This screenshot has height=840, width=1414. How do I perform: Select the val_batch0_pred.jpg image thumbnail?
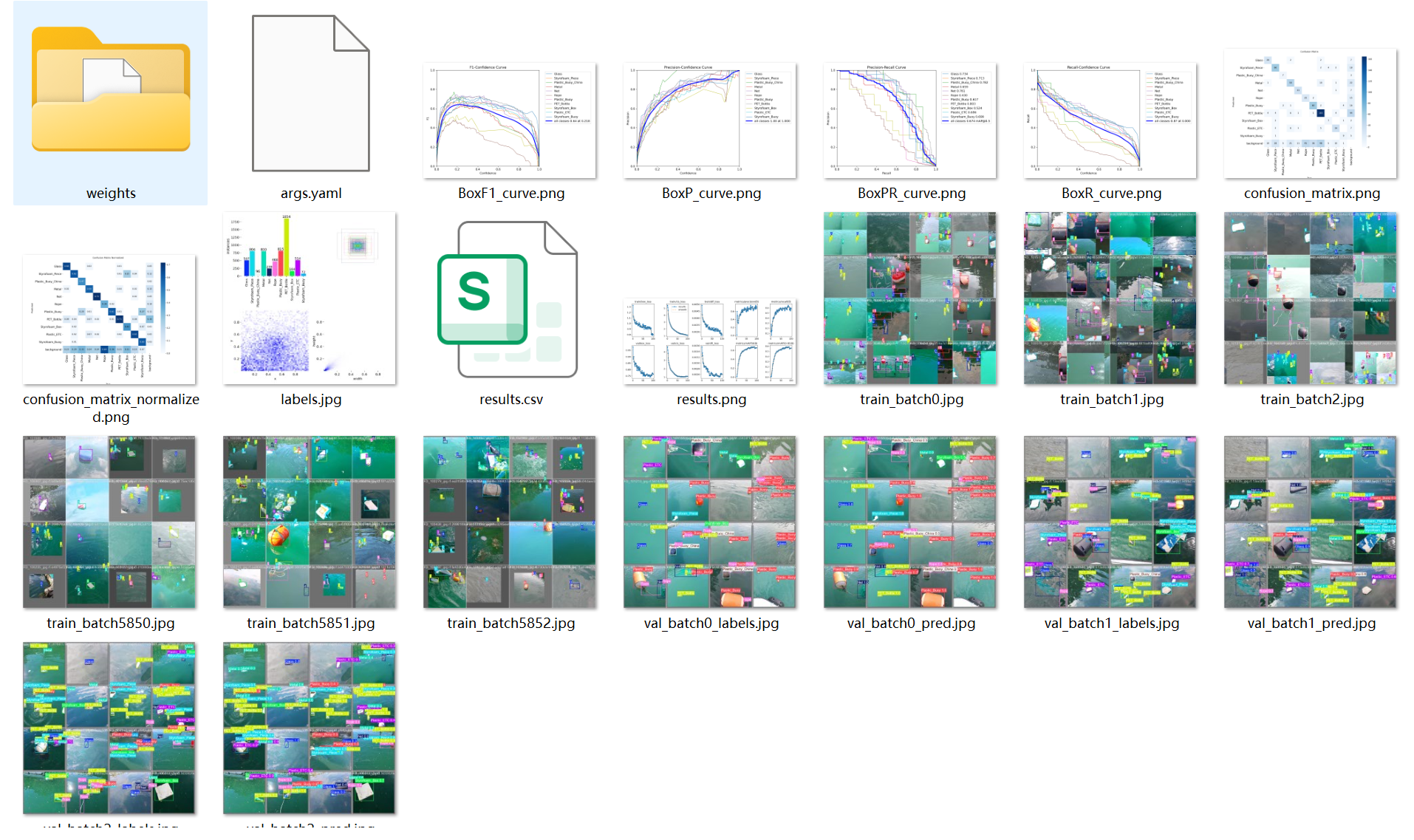click(x=910, y=522)
